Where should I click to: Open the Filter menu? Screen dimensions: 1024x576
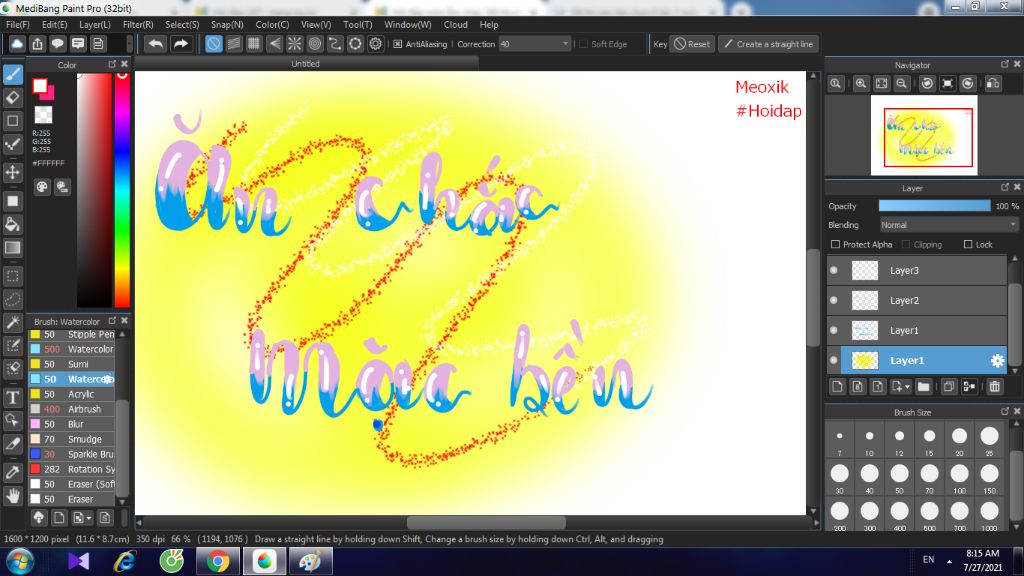138,24
